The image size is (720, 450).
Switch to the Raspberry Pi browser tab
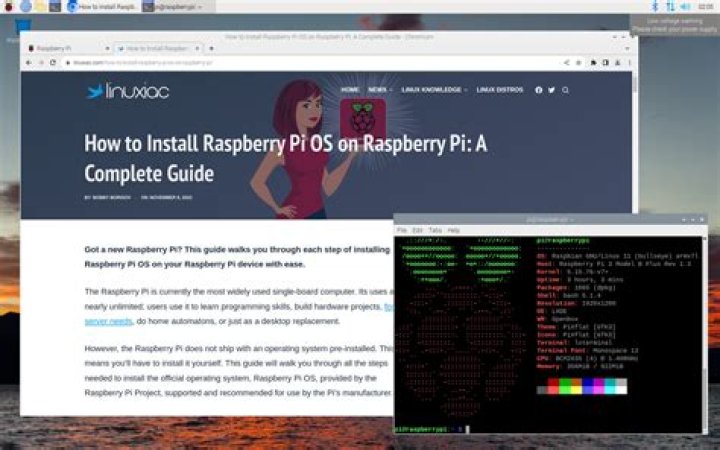58,48
